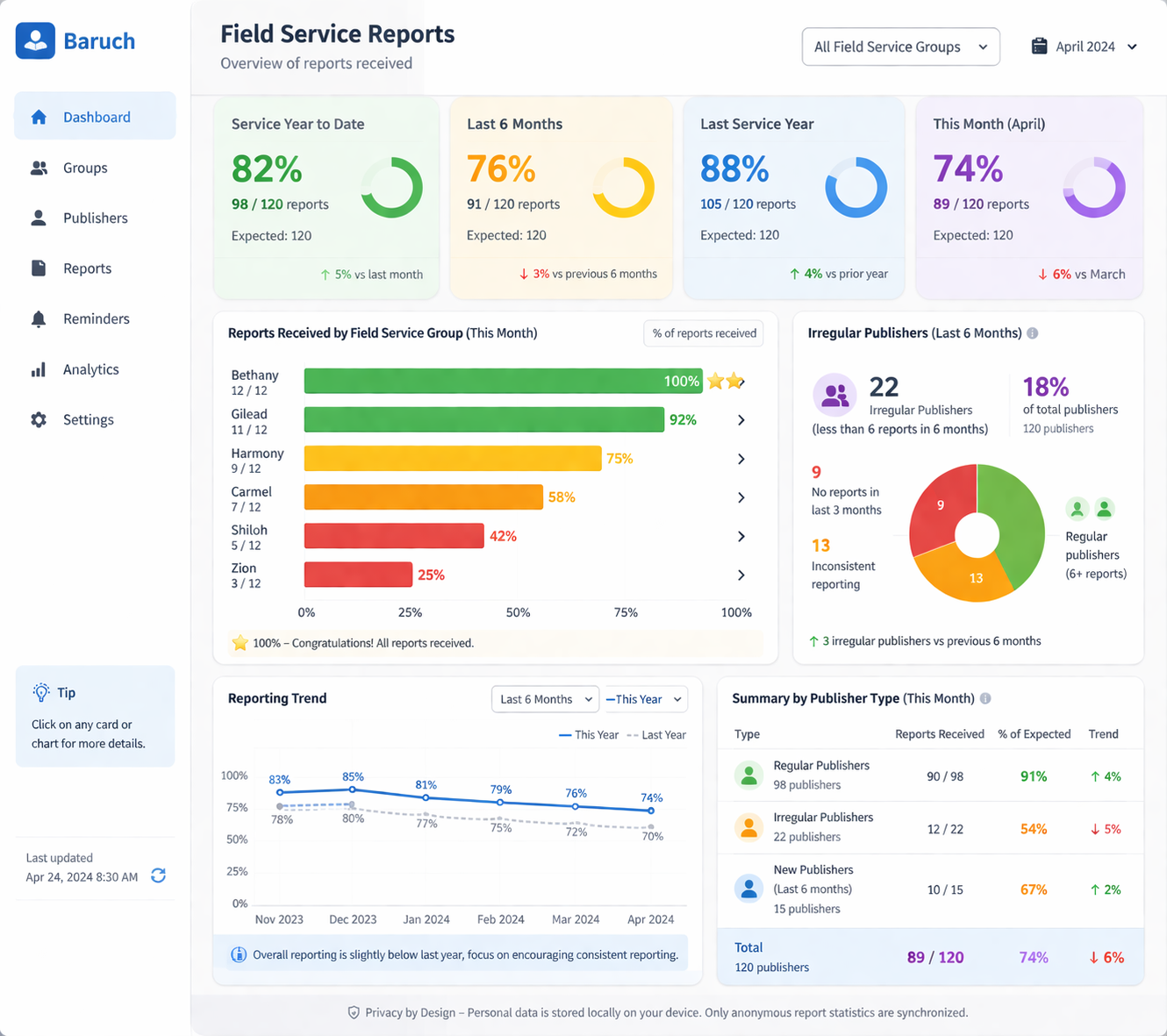Click the Analytics bar chart icon

pyautogui.click(x=39, y=369)
